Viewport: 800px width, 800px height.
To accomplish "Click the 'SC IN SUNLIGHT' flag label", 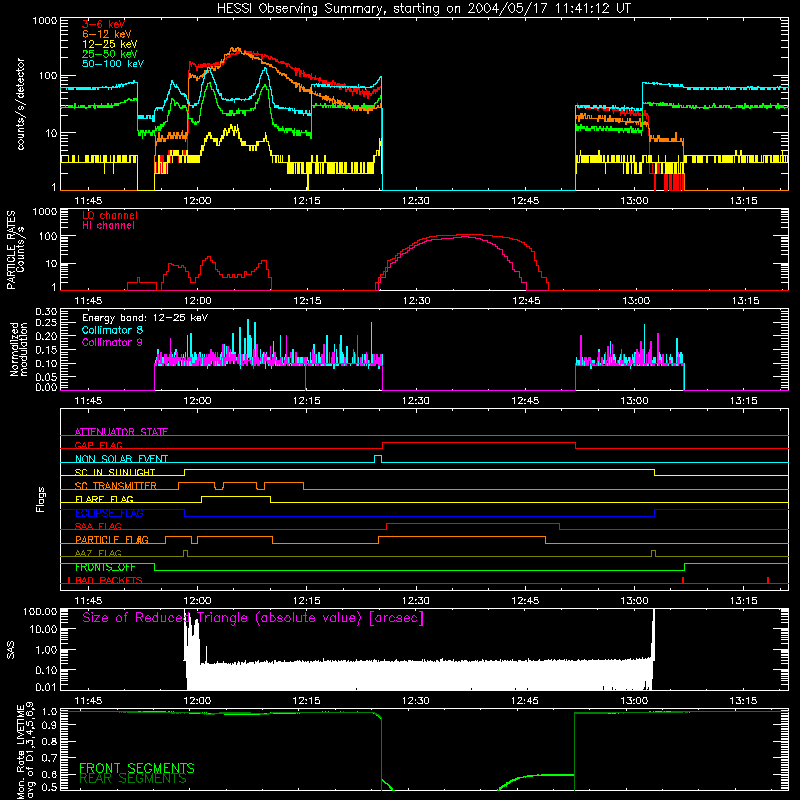I will point(115,472).
